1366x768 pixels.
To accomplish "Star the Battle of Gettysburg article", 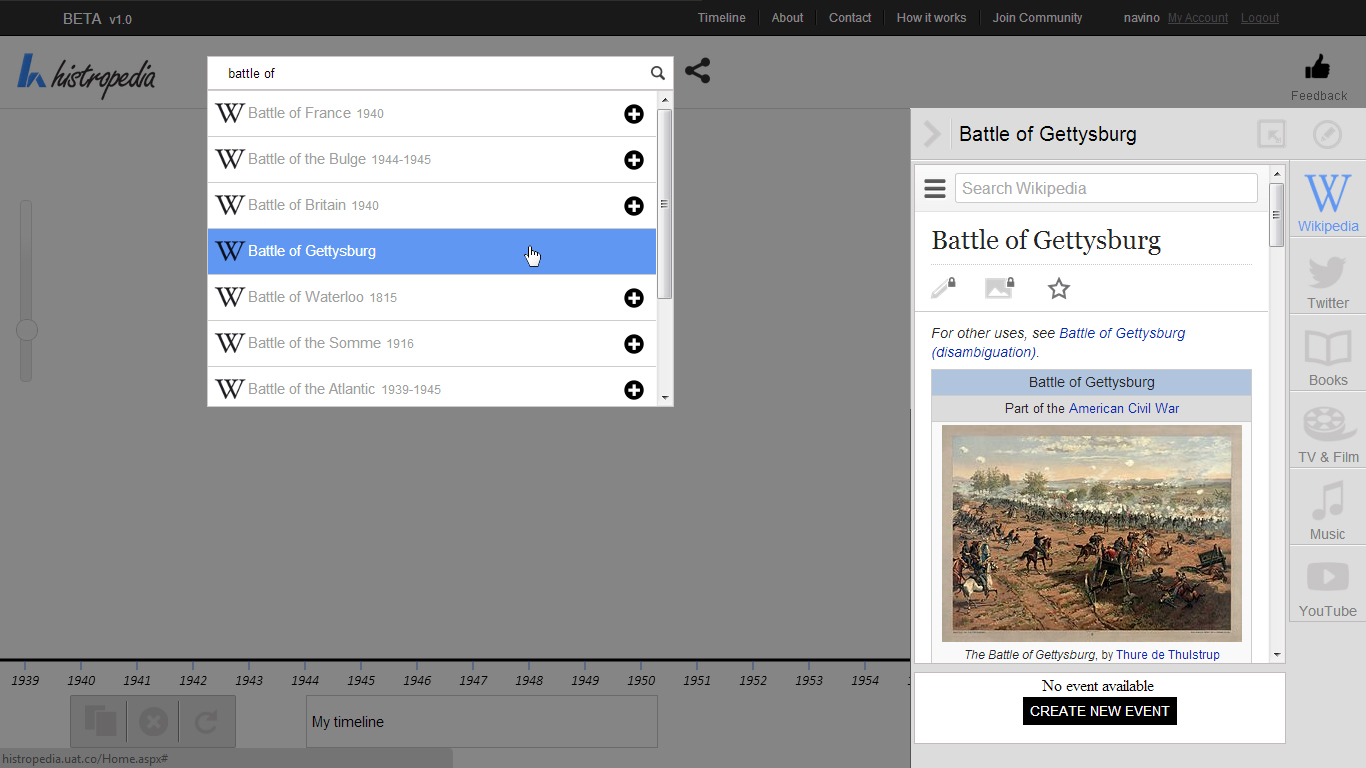I will click(1058, 289).
